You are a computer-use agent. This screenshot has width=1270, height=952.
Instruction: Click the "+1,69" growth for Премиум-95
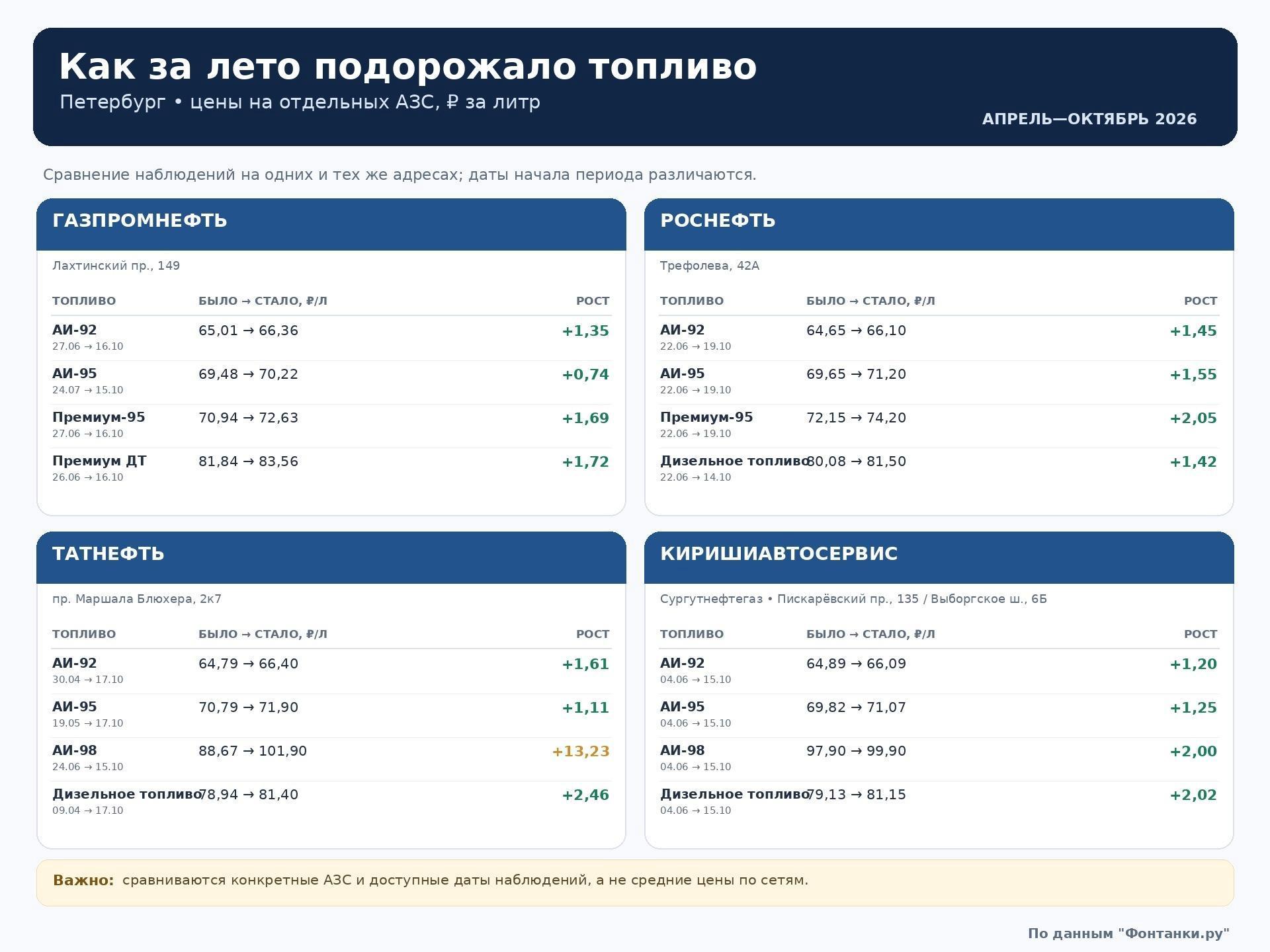585,418
